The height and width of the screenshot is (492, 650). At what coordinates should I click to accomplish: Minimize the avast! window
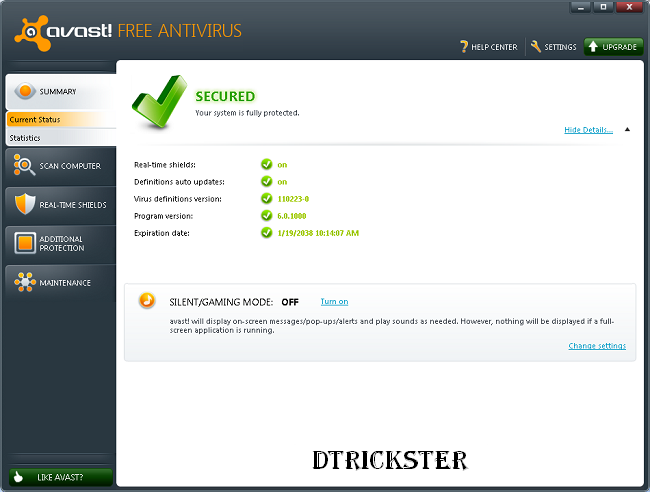click(x=581, y=7)
